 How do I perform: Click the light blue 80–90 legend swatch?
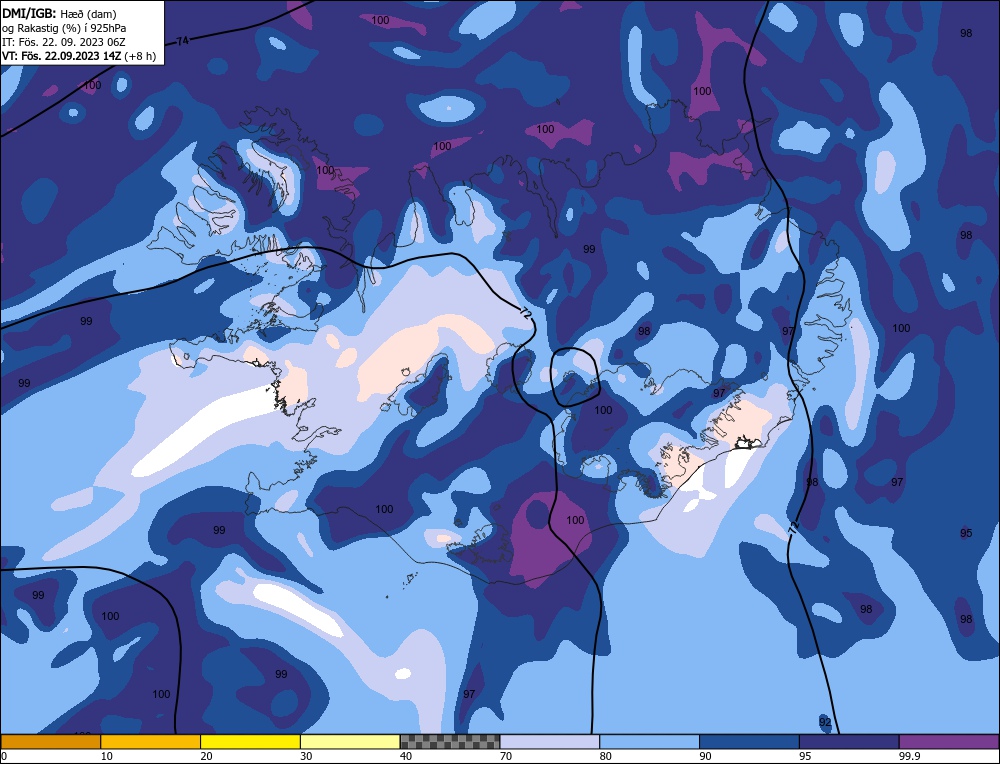point(649,742)
